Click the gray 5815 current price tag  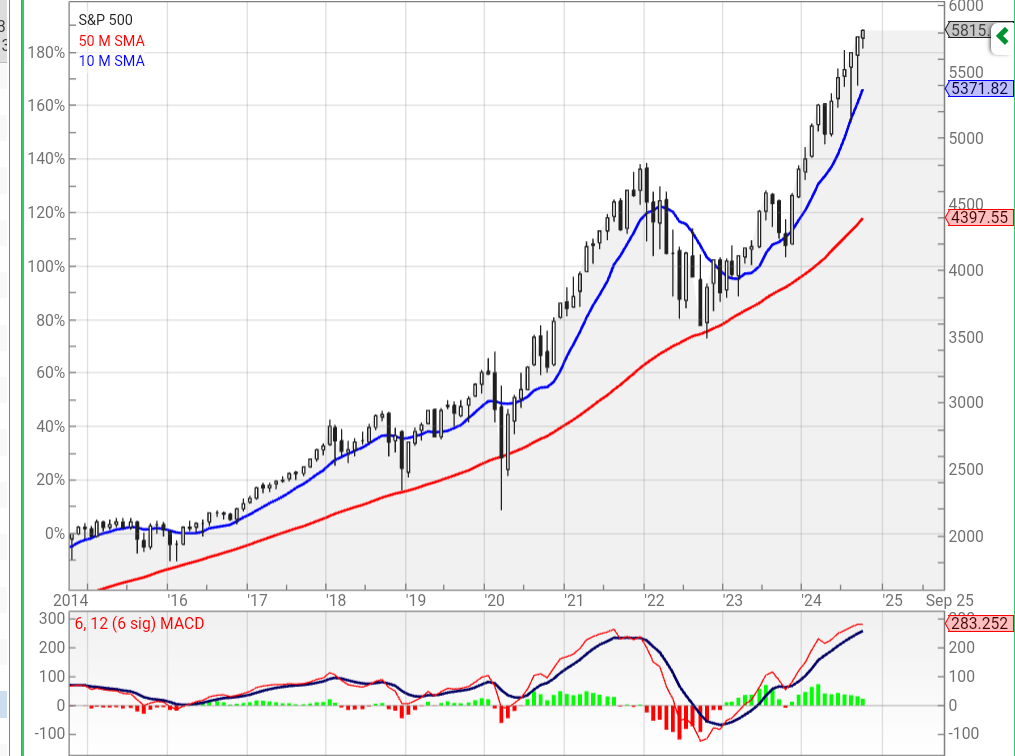click(x=969, y=30)
